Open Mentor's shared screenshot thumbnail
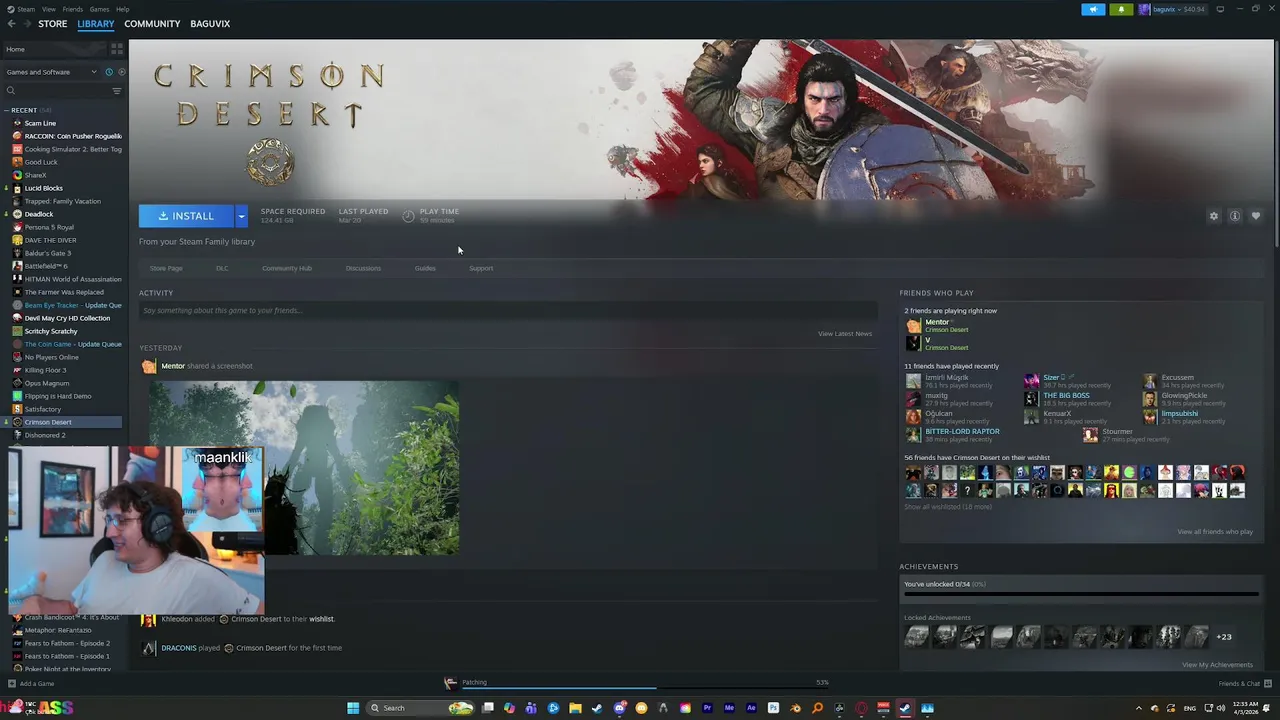 coord(304,467)
